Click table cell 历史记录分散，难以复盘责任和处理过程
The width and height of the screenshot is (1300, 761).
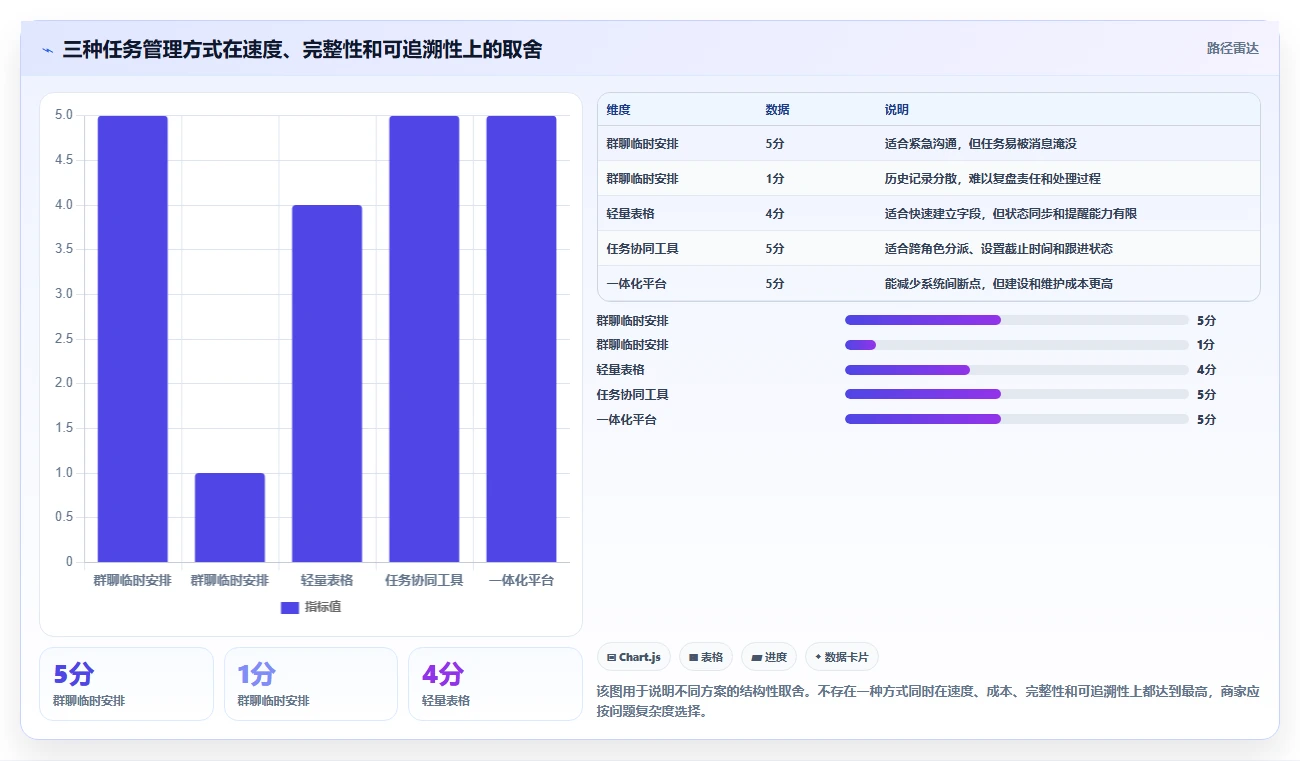[992, 179]
